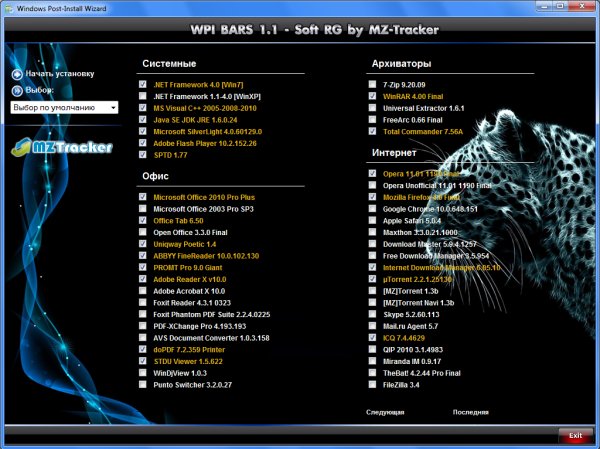Check Foxit Reader 4.3.1 0323

tap(143, 302)
